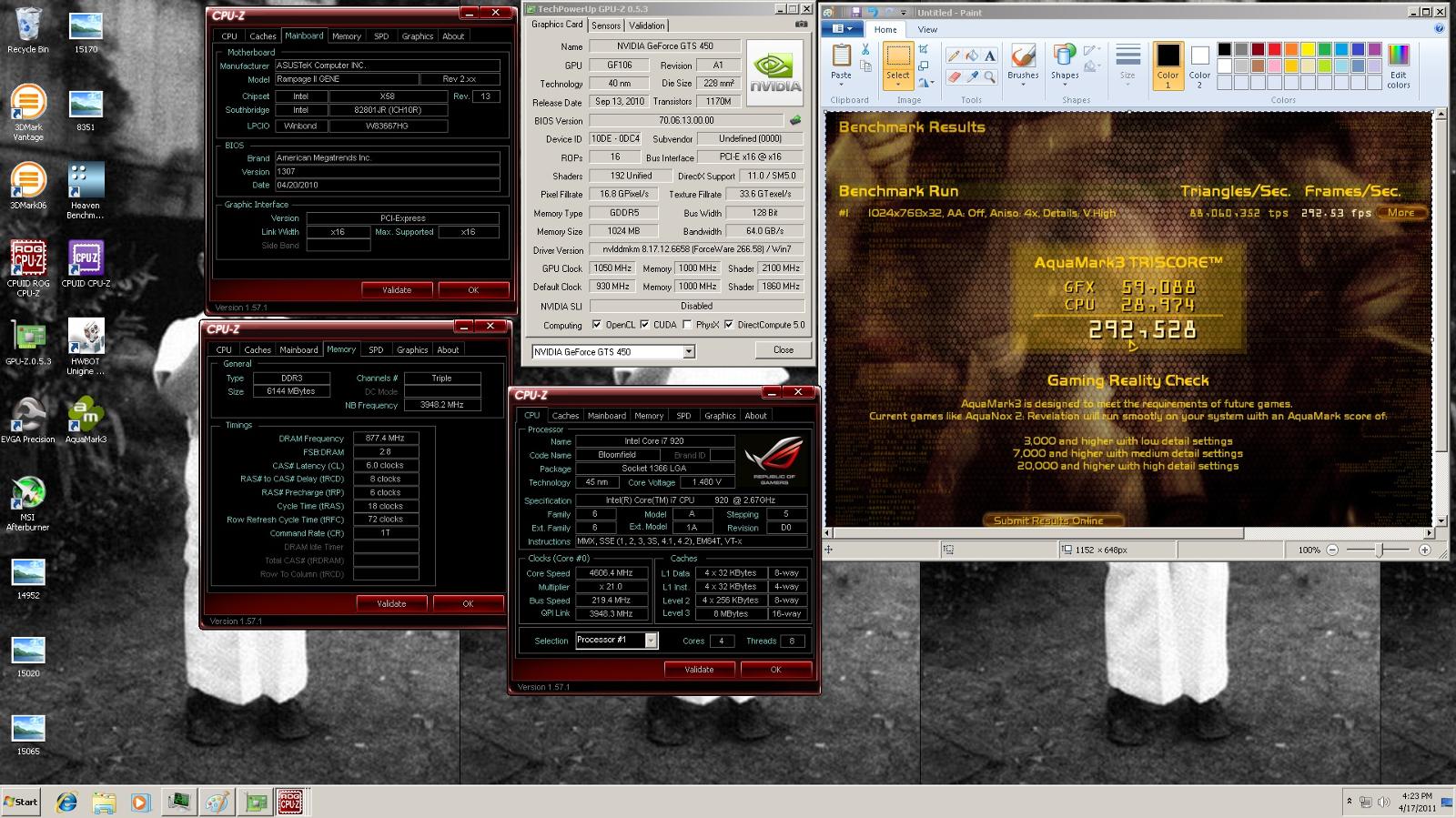This screenshot has height=818, width=1456.
Task: Click Close button in GPU-Z
Action: pyautogui.click(x=783, y=350)
